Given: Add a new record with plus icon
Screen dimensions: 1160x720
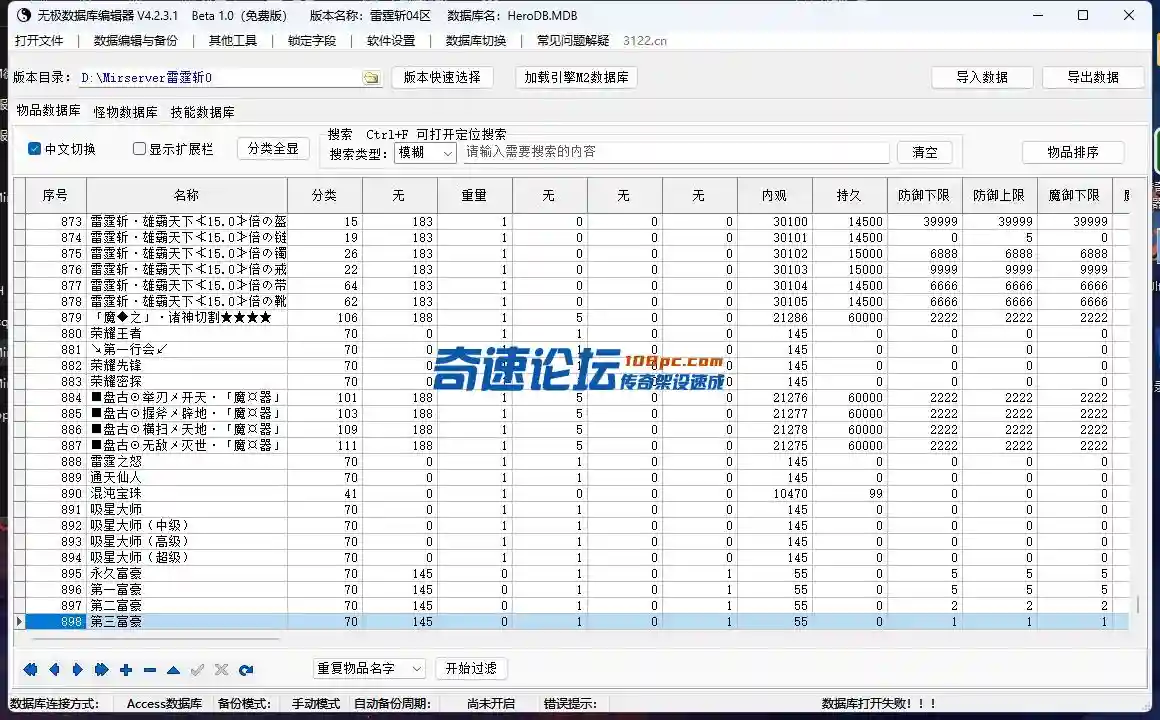Looking at the screenshot, I should tap(126, 670).
